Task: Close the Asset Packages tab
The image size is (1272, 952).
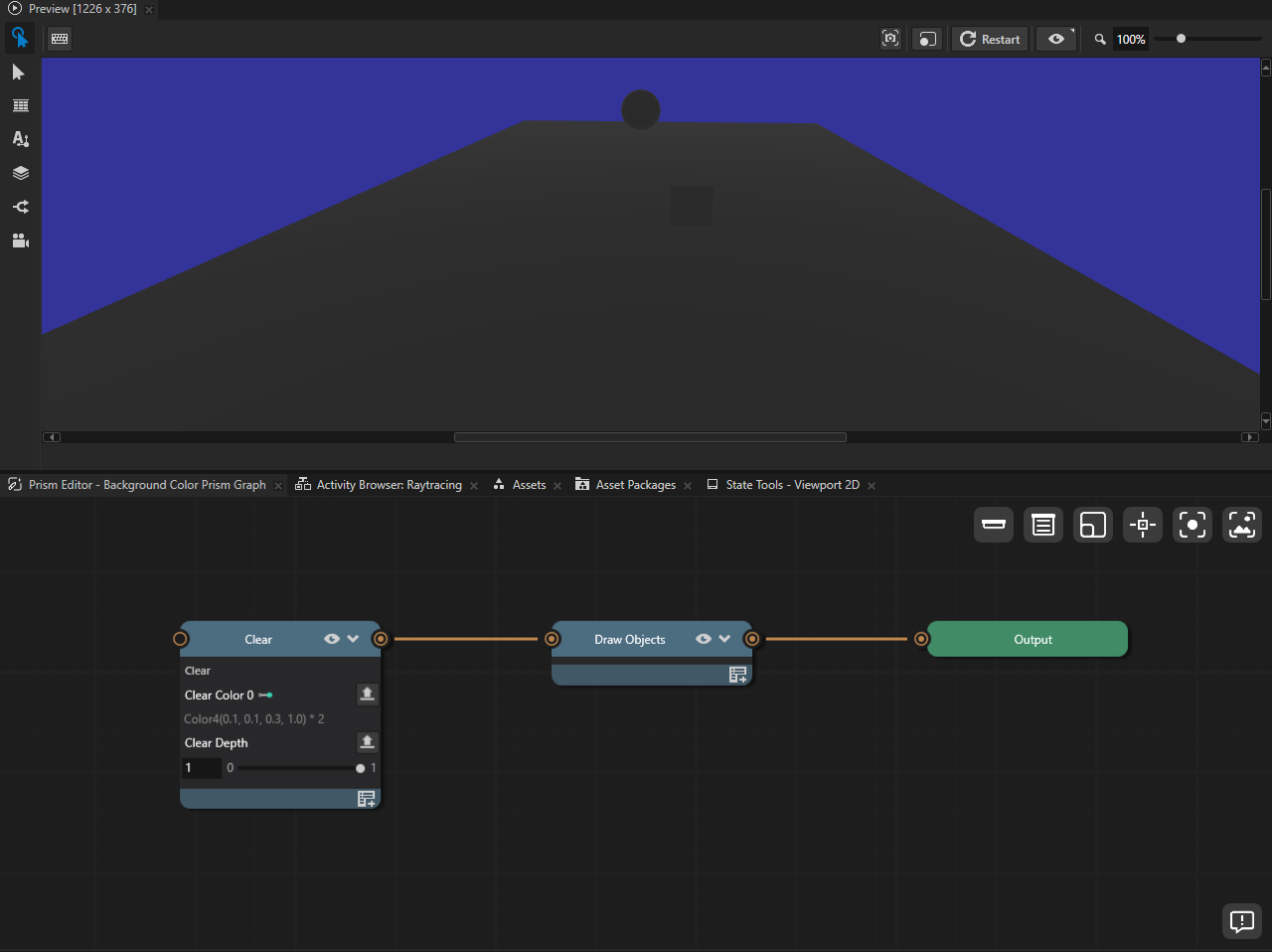Action: pos(688,486)
